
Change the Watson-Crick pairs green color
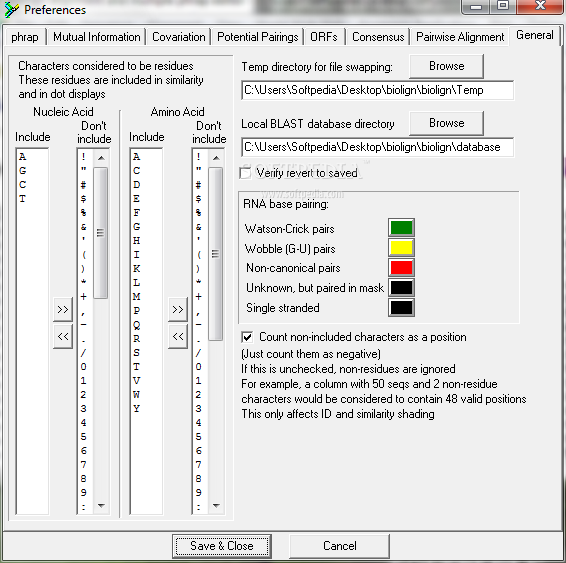[x=401, y=227]
